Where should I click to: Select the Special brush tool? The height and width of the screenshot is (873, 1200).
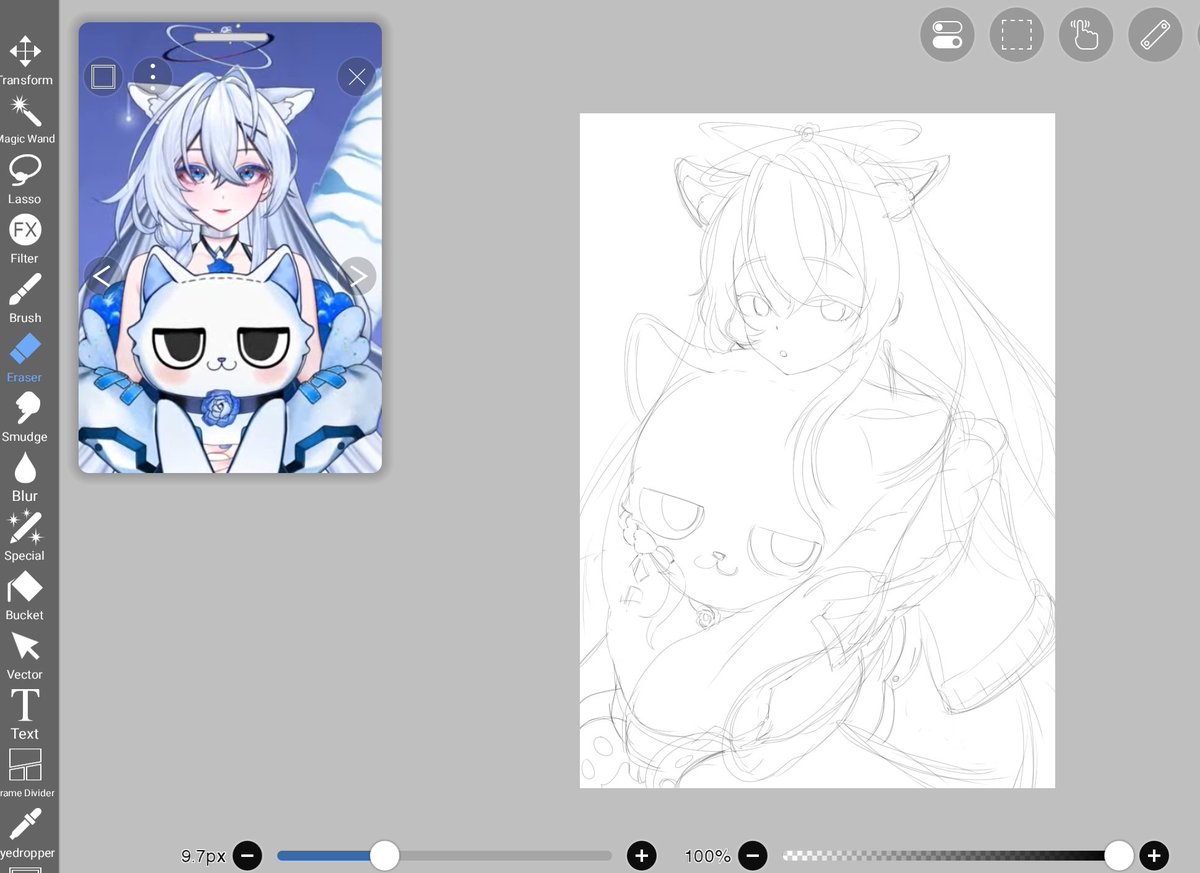tap(25, 536)
